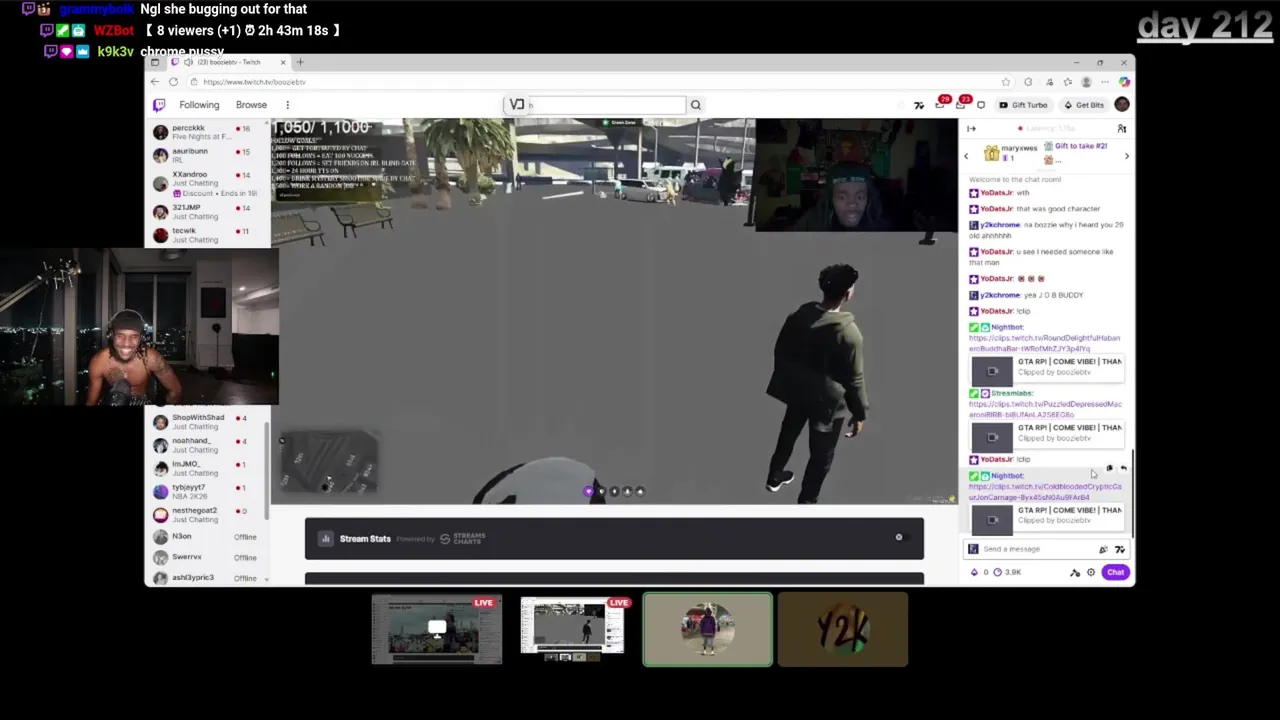Open ImJMO_ channel in sidebar
The image size is (1280, 720).
(x=207, y=468)
